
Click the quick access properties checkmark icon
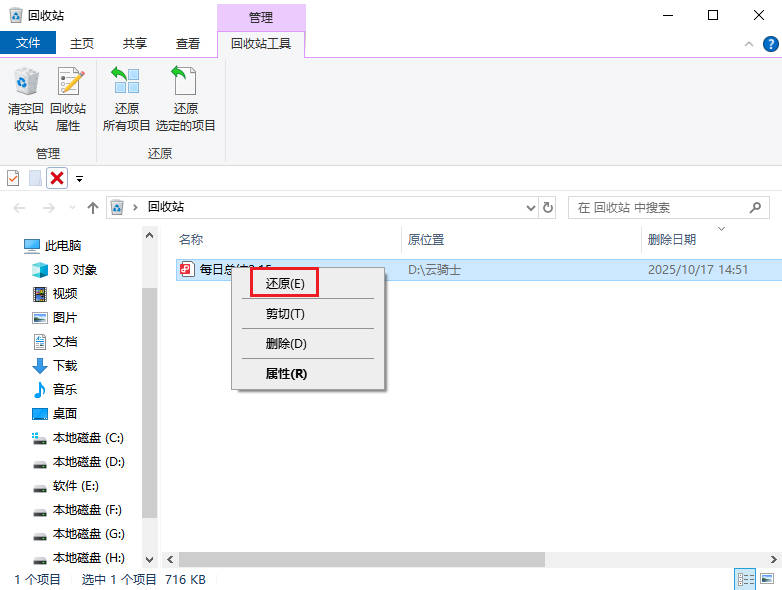pos(13,178)
